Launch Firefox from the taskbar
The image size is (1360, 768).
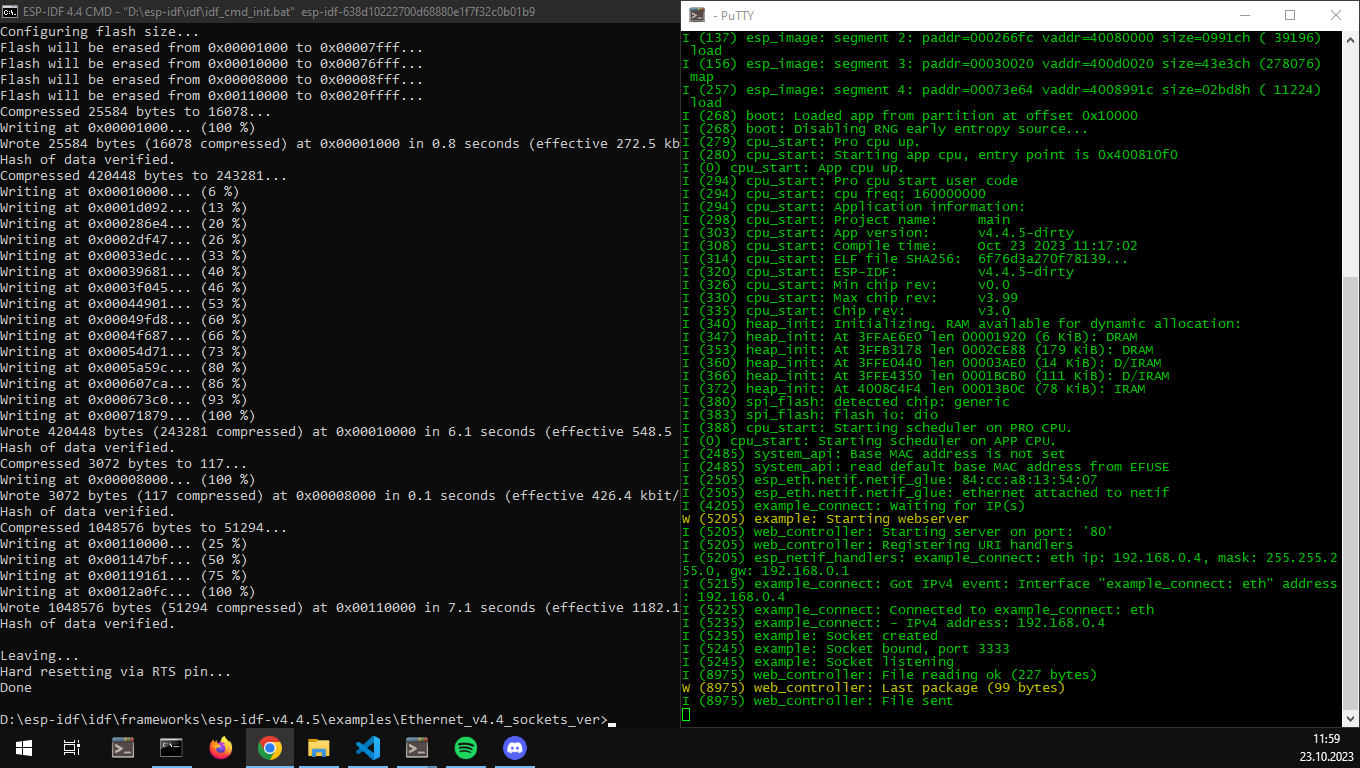click(220, 747)
